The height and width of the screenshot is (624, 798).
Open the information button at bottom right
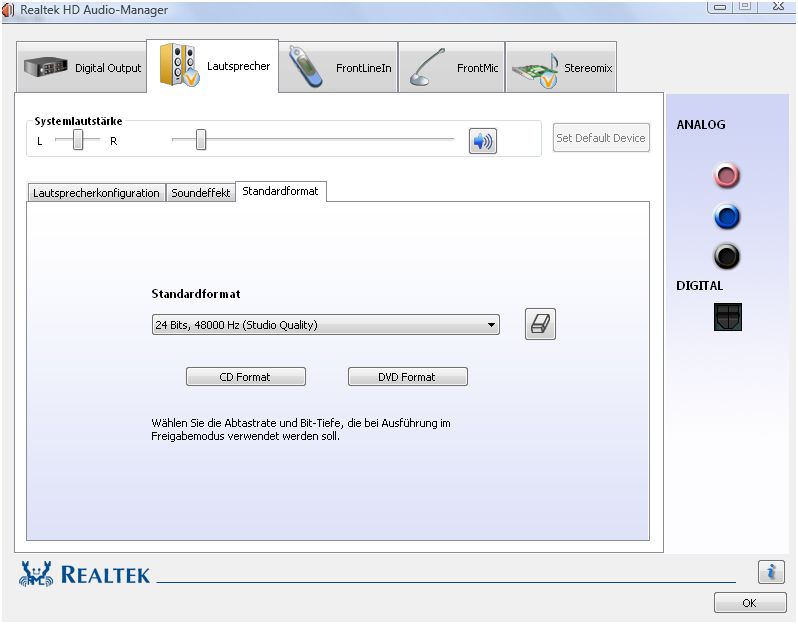click(x=771, y=572)
